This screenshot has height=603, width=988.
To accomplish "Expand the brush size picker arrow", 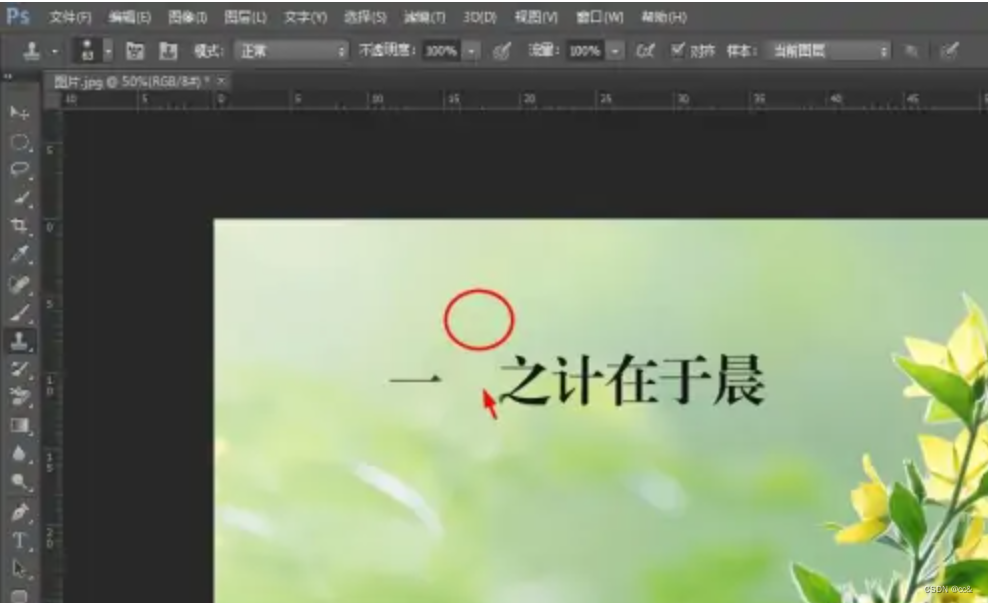I will point(108,50).
